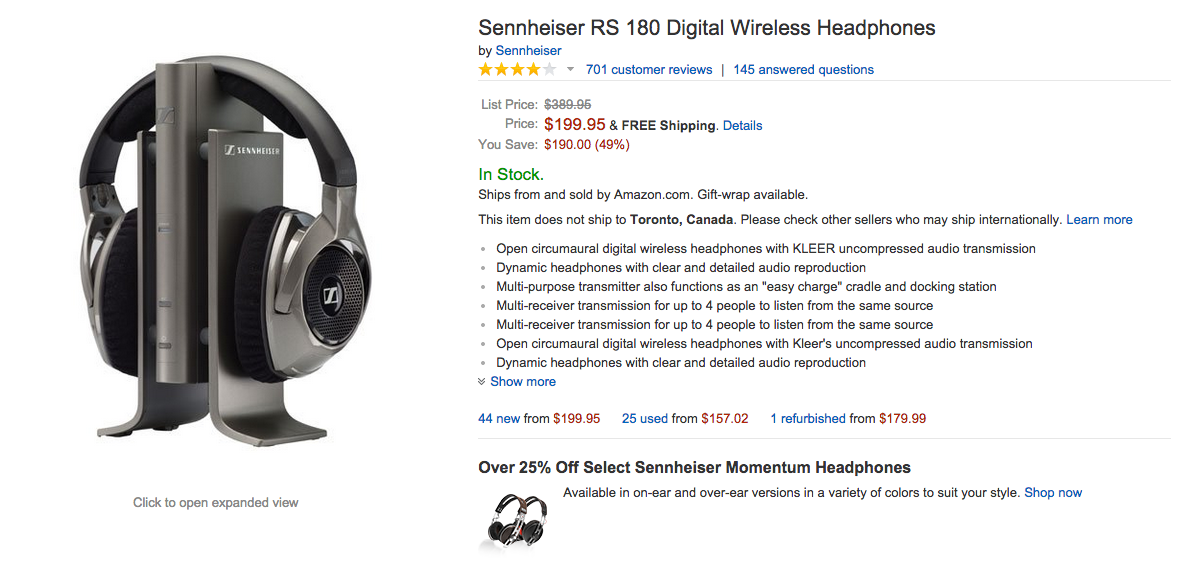Open FREE Shipping Details link
Screen dimensions: 1192x575
(742, 126)
